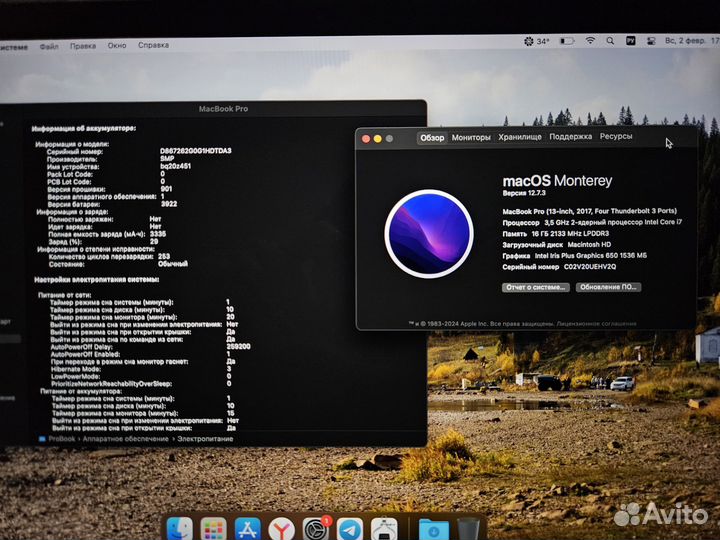Click the 34° temperature monitor menu bar icon
Image resolution: width=720 pixels, height=540 pixels.
point(536,41)
